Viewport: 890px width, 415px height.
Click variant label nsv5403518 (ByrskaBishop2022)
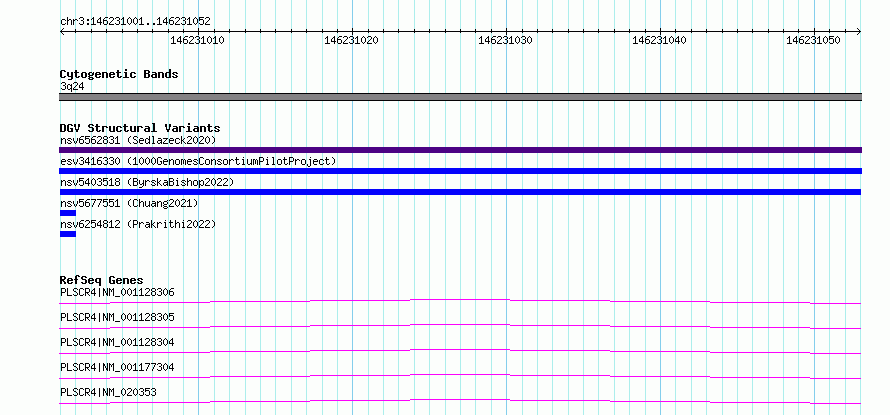tap(147, 182)
